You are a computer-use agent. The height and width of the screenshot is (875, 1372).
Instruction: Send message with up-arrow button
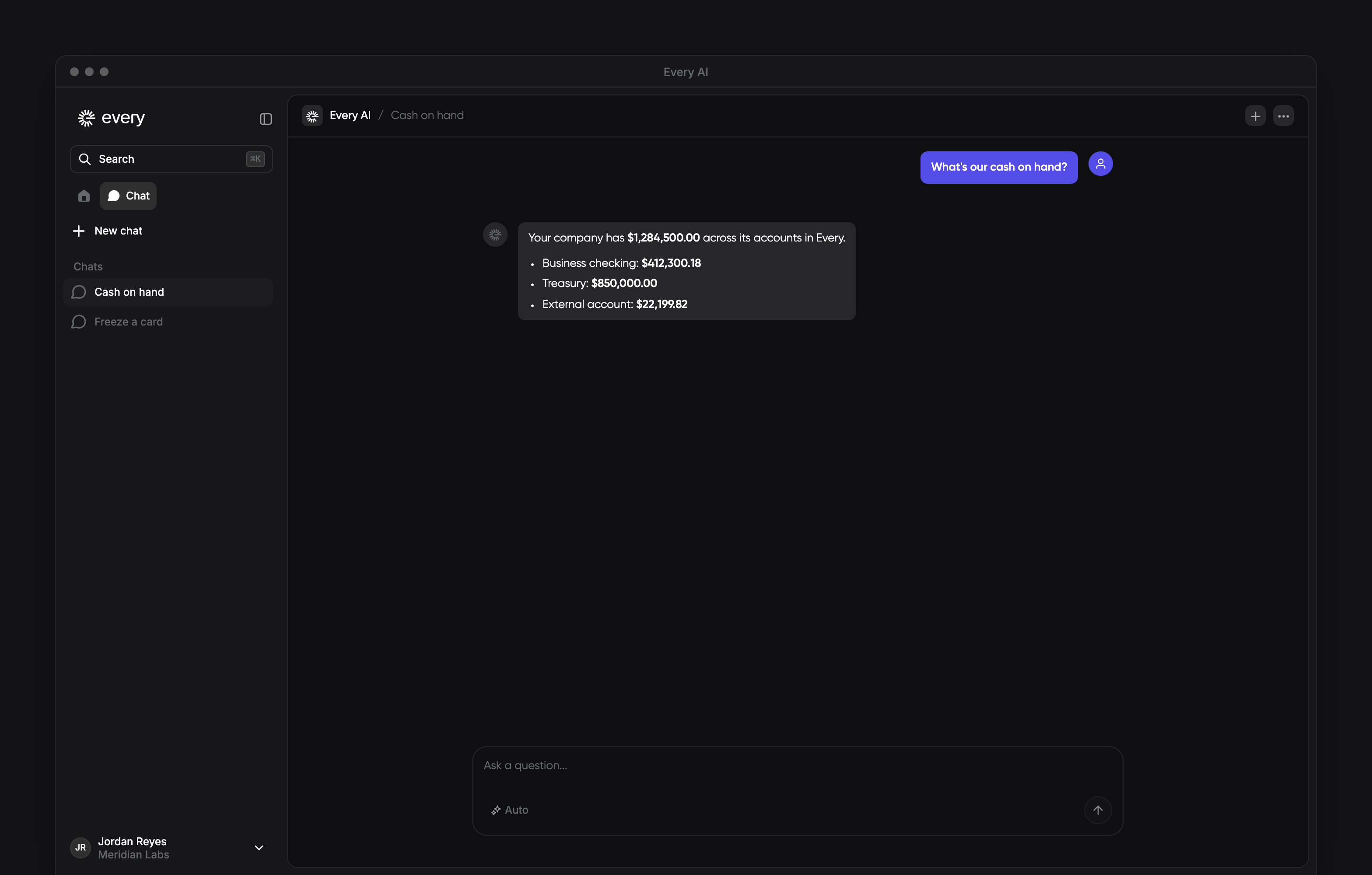tap(1097, 810)
